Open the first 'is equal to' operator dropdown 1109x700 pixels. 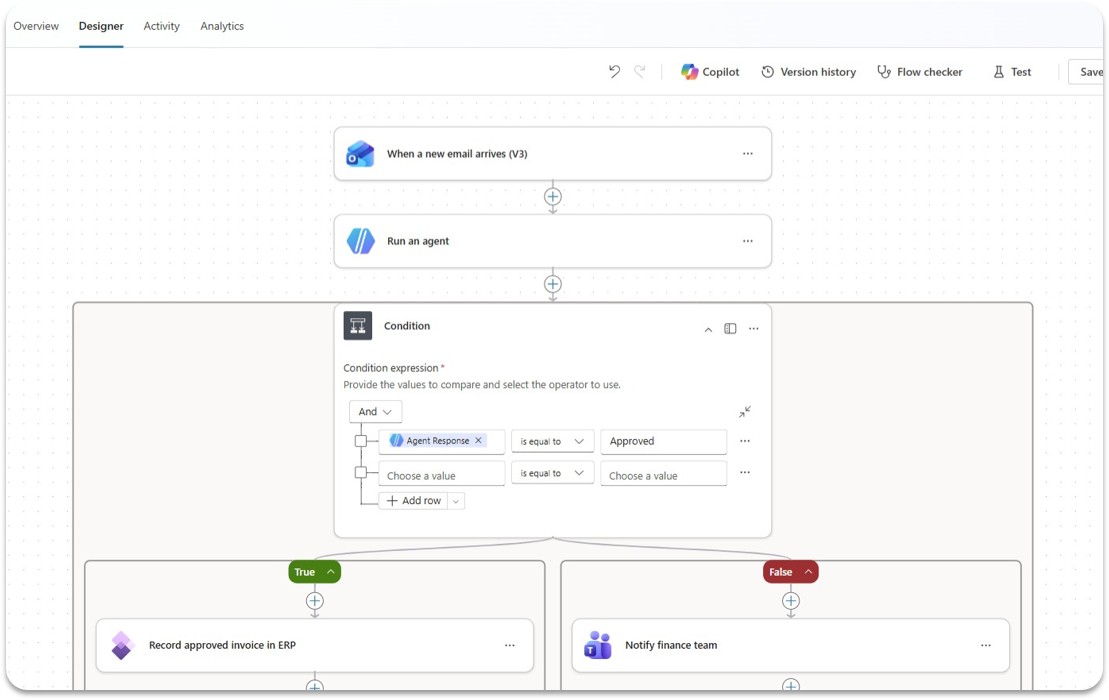552,441
